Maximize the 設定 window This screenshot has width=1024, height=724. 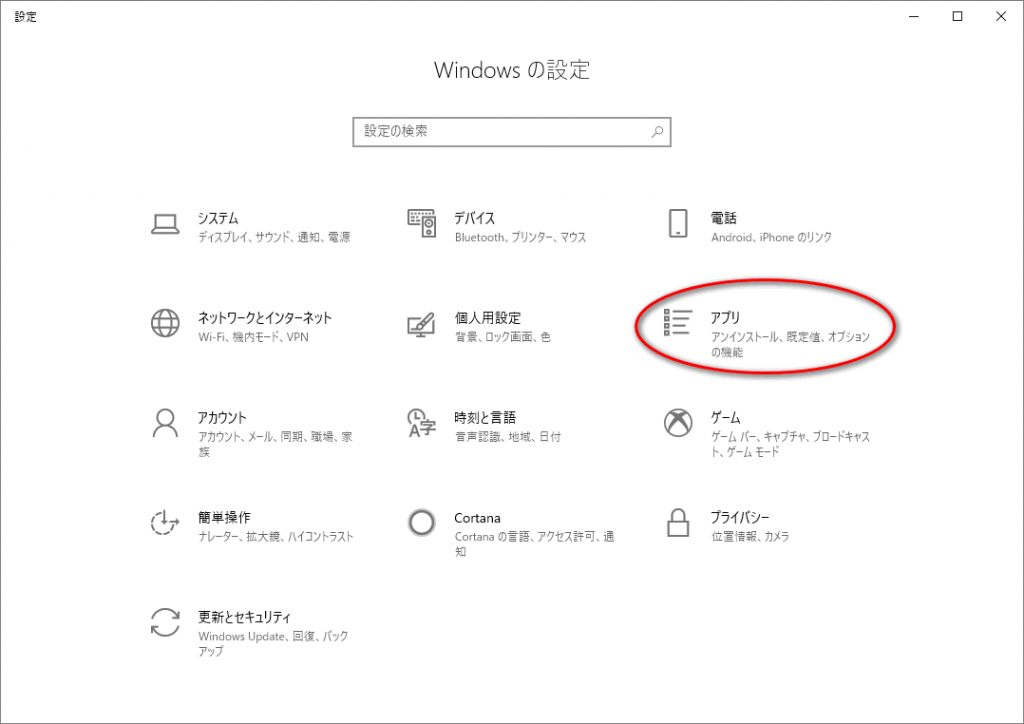coord(957,16)
